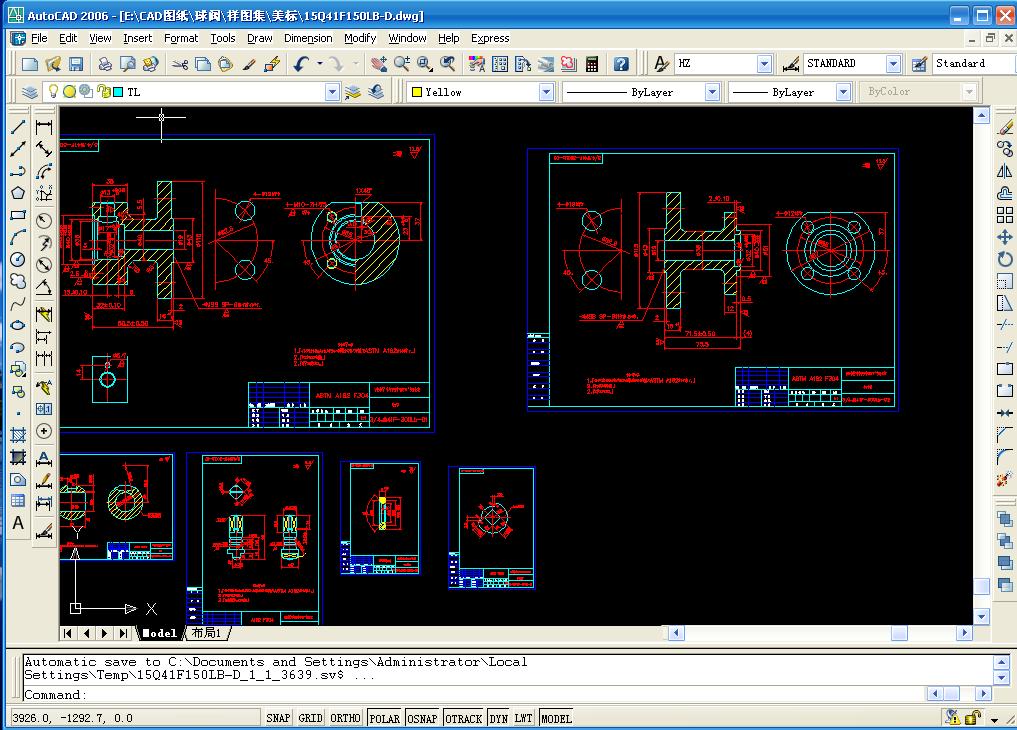Select the Array modify tool
1017x730 pixels.
[1005, 215]
